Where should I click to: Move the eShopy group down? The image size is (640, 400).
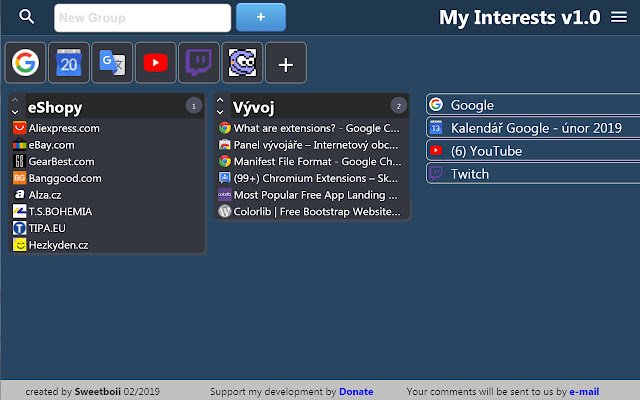[x=15, y=112]
